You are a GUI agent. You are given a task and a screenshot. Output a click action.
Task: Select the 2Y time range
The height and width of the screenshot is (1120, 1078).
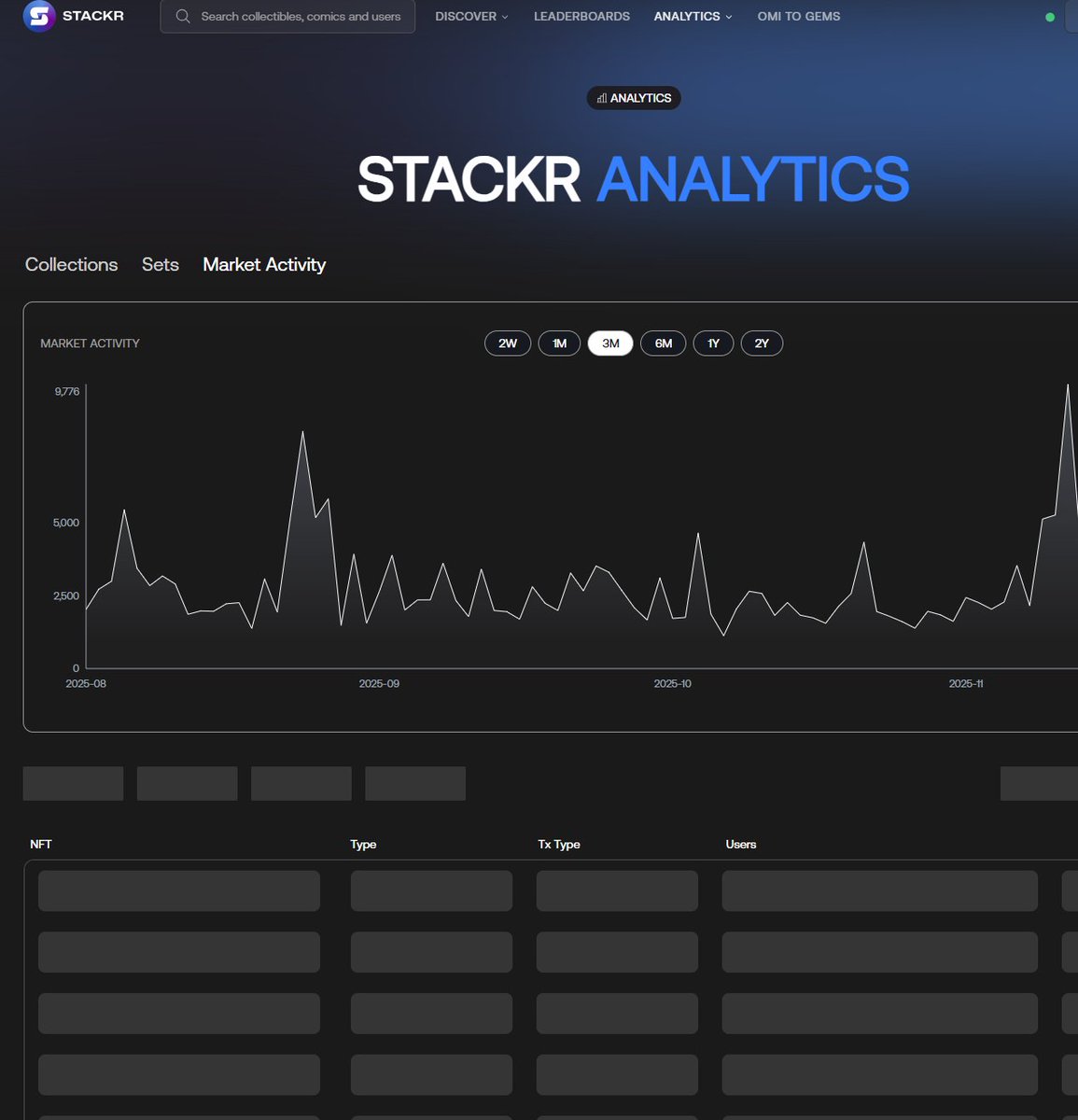[x=762, y=343]
